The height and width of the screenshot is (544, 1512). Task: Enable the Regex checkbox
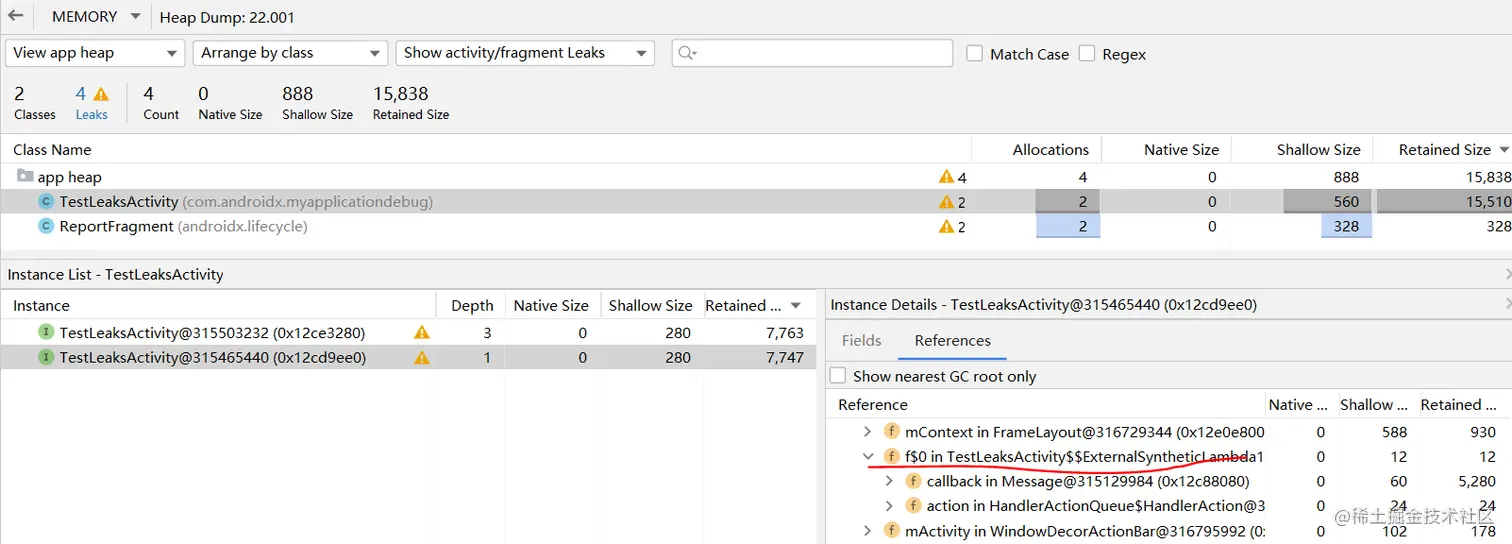1087,54
